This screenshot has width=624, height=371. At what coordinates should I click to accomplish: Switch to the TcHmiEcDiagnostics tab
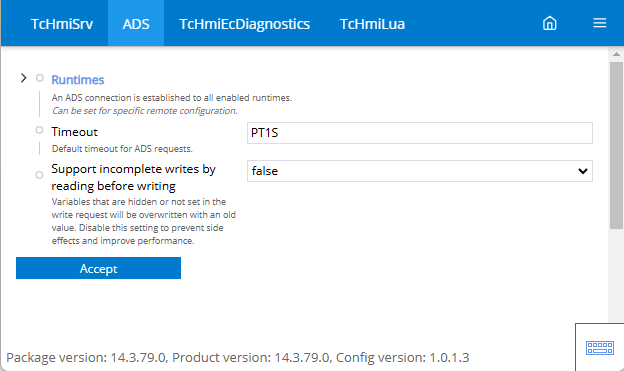(x=244, y=23)
